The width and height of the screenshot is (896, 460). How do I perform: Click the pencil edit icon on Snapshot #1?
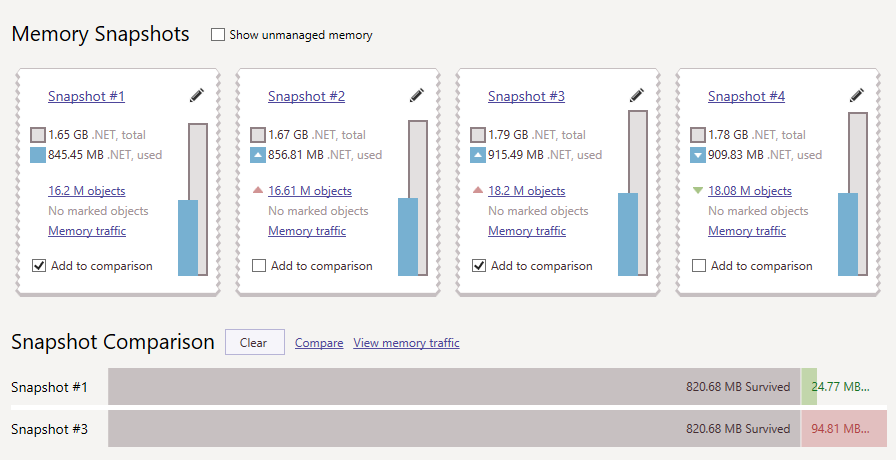197,96
